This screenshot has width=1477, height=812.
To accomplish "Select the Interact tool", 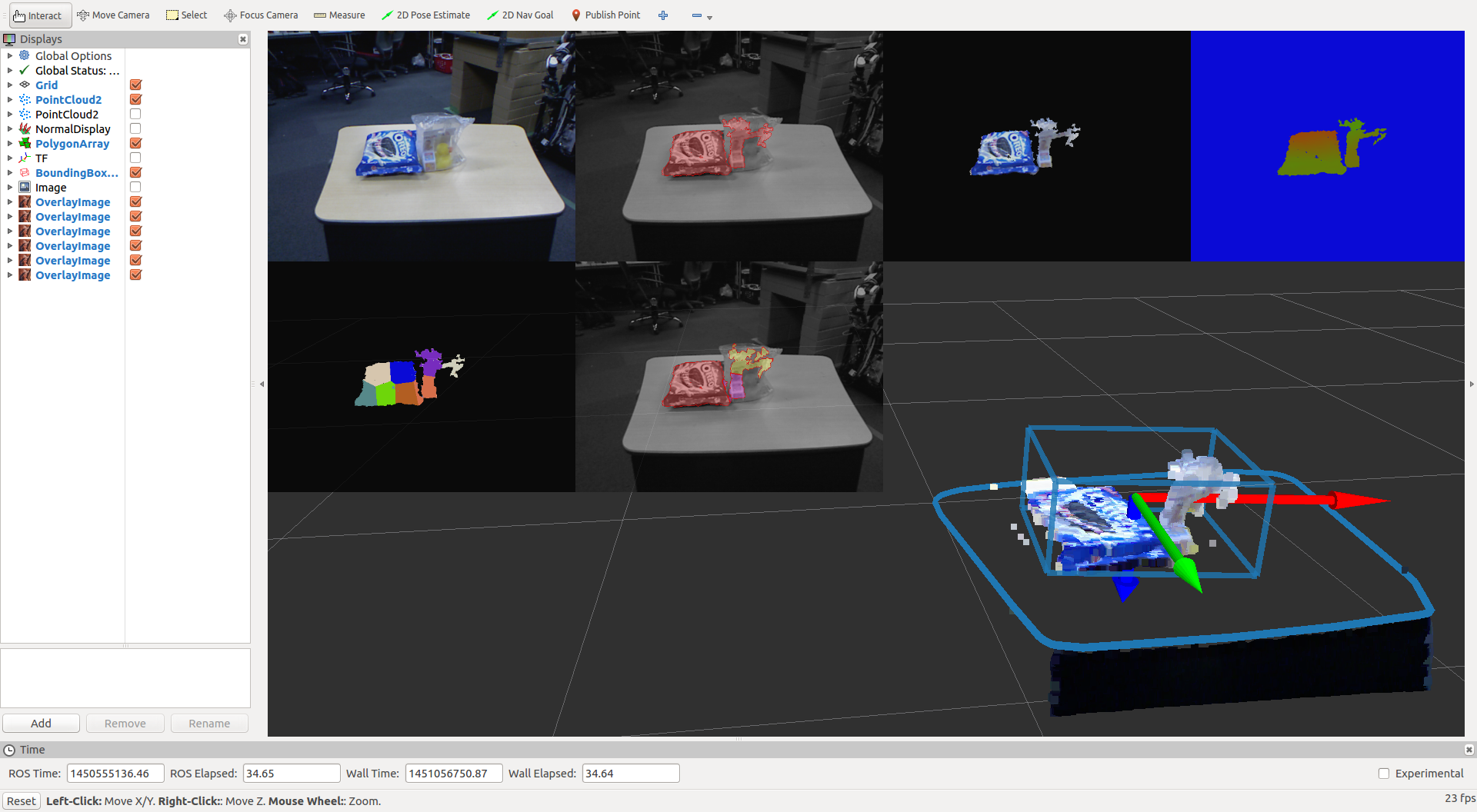I will pyautogui.click(x=40, y=15).
